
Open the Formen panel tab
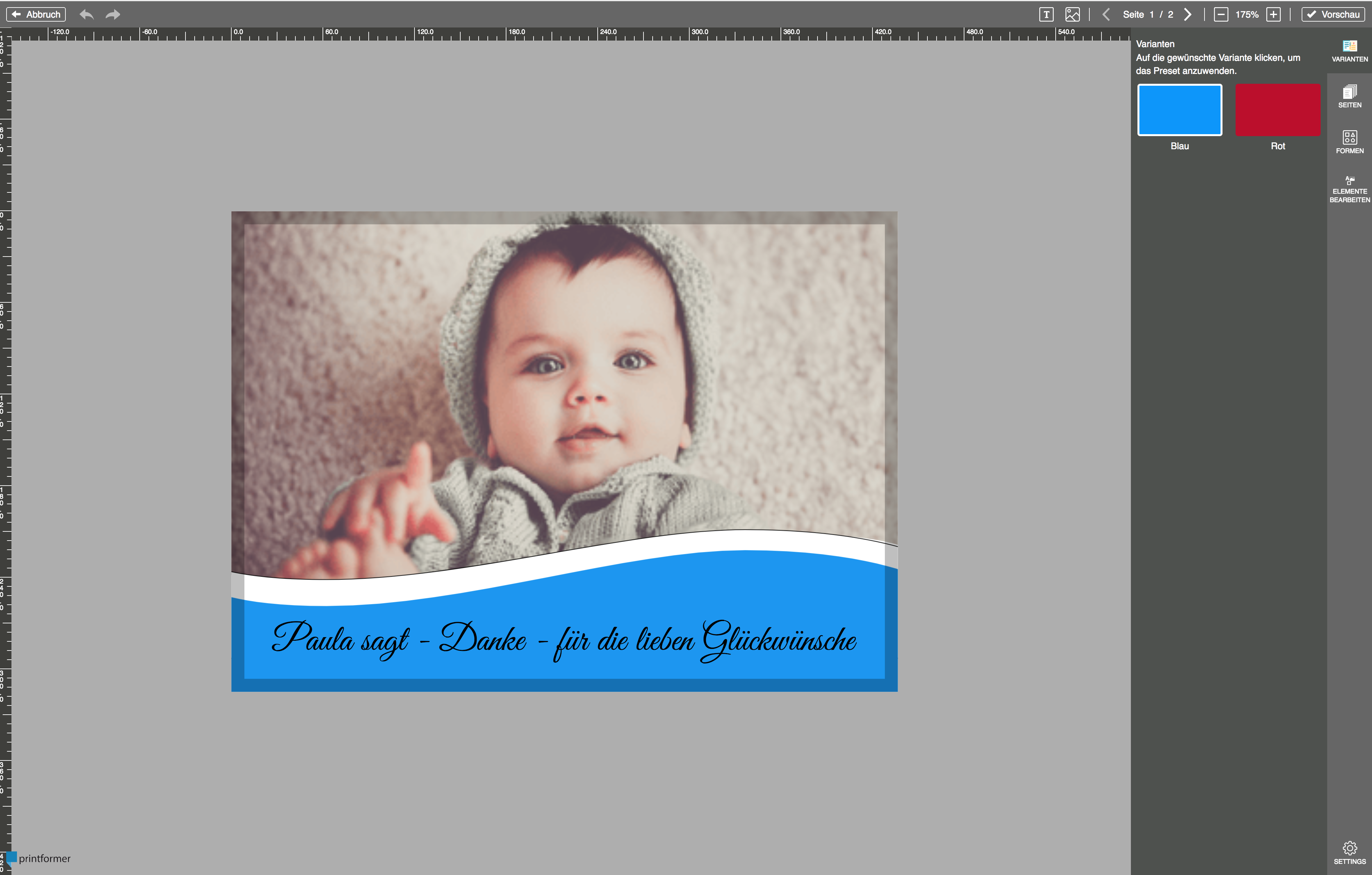coord(1349,143)
